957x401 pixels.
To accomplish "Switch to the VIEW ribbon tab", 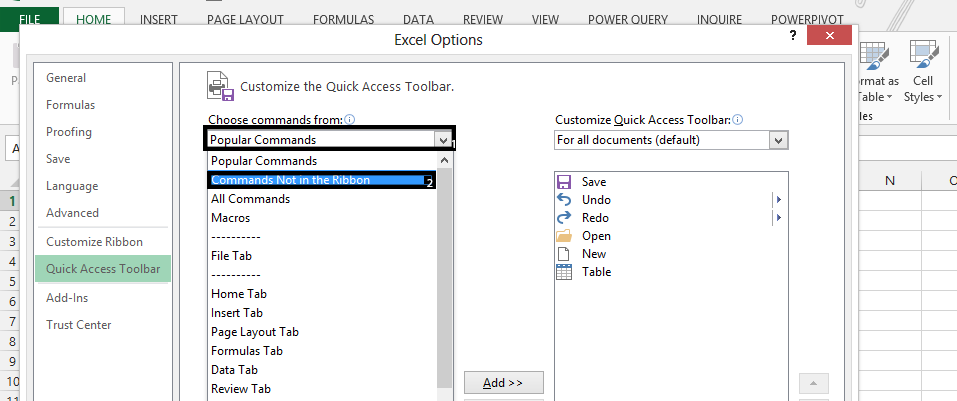I will click(x=545, y=20).
